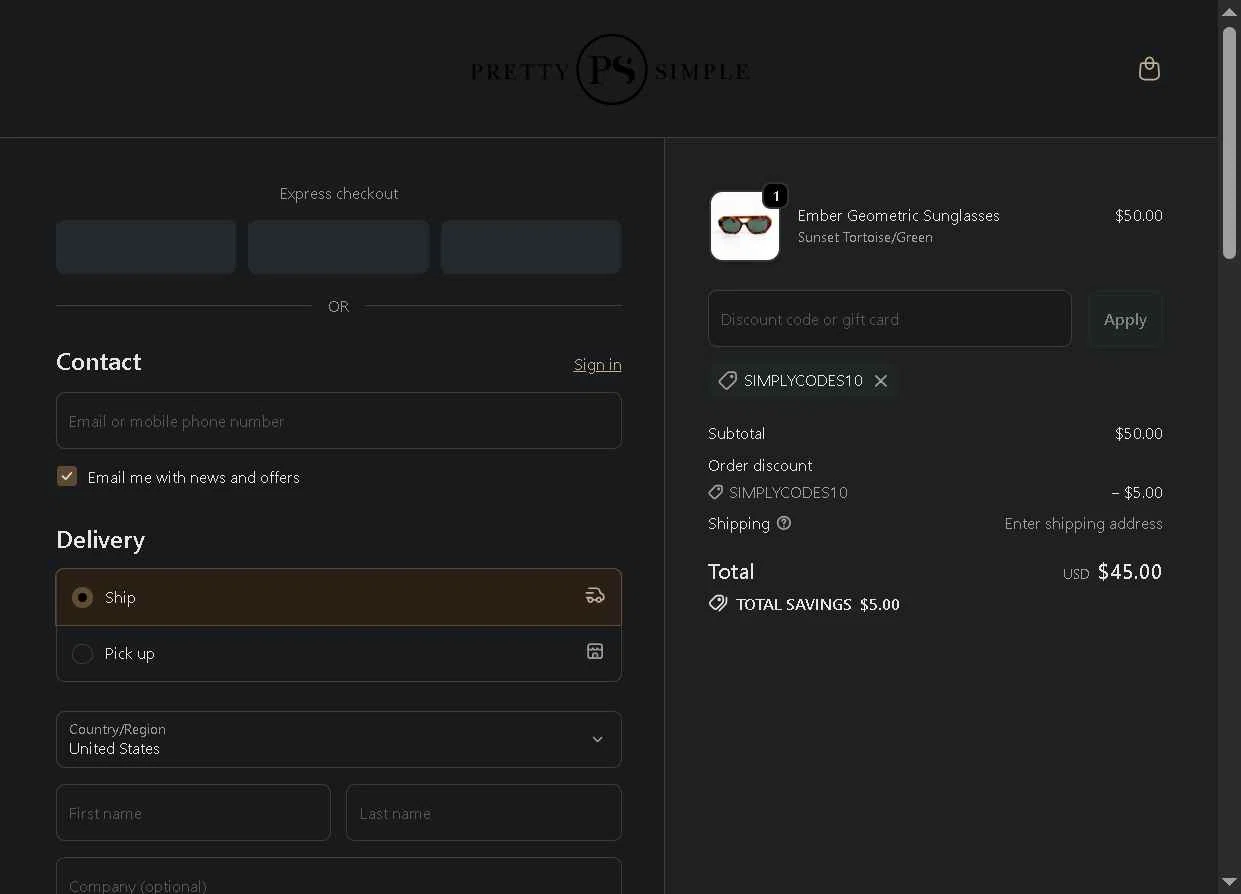Click the Sign in link
The width and height of the screenshot is (1241, 894).
click(x=597, y=365)
